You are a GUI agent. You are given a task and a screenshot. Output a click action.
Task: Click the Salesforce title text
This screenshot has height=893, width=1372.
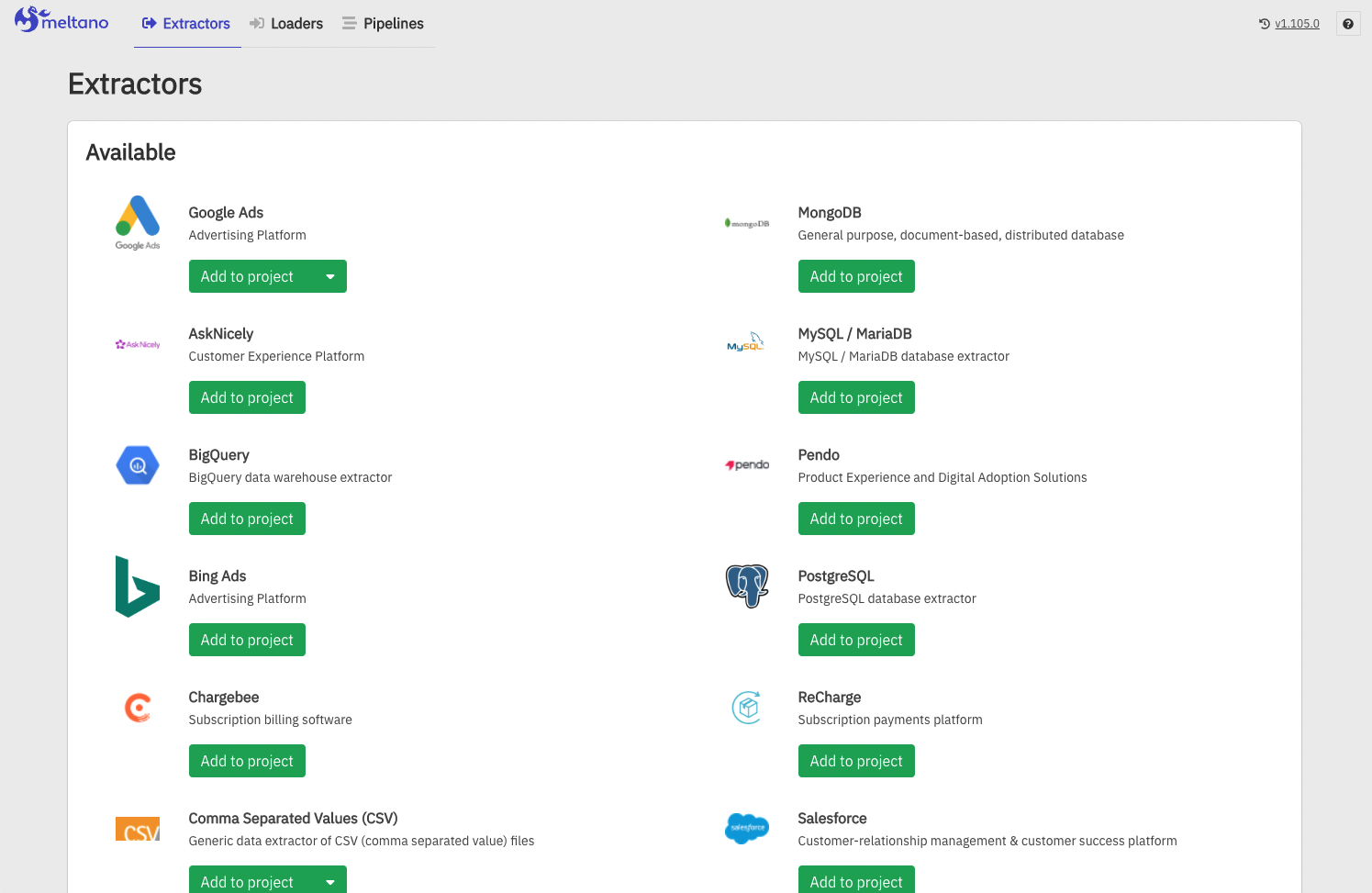(832, 819)
